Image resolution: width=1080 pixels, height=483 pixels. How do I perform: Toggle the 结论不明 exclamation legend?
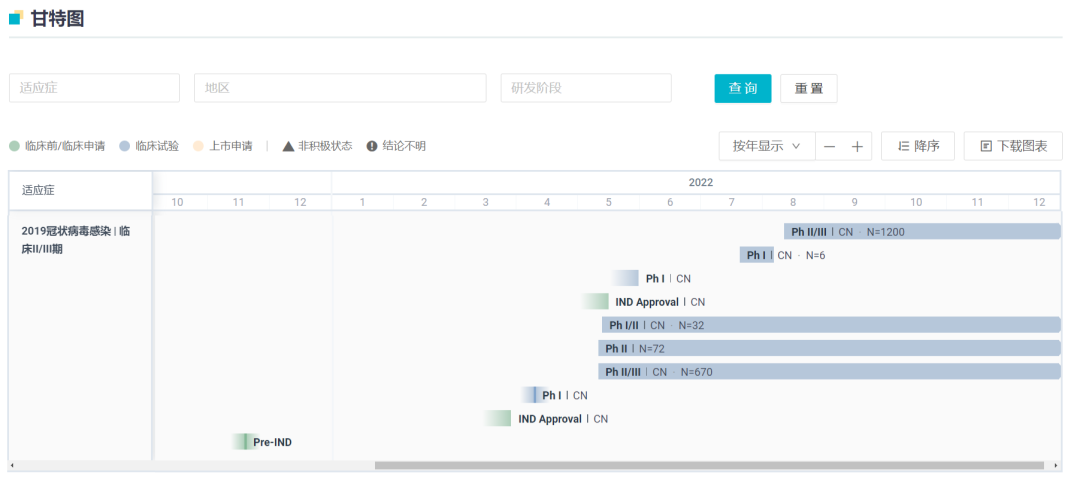[396, 146]
